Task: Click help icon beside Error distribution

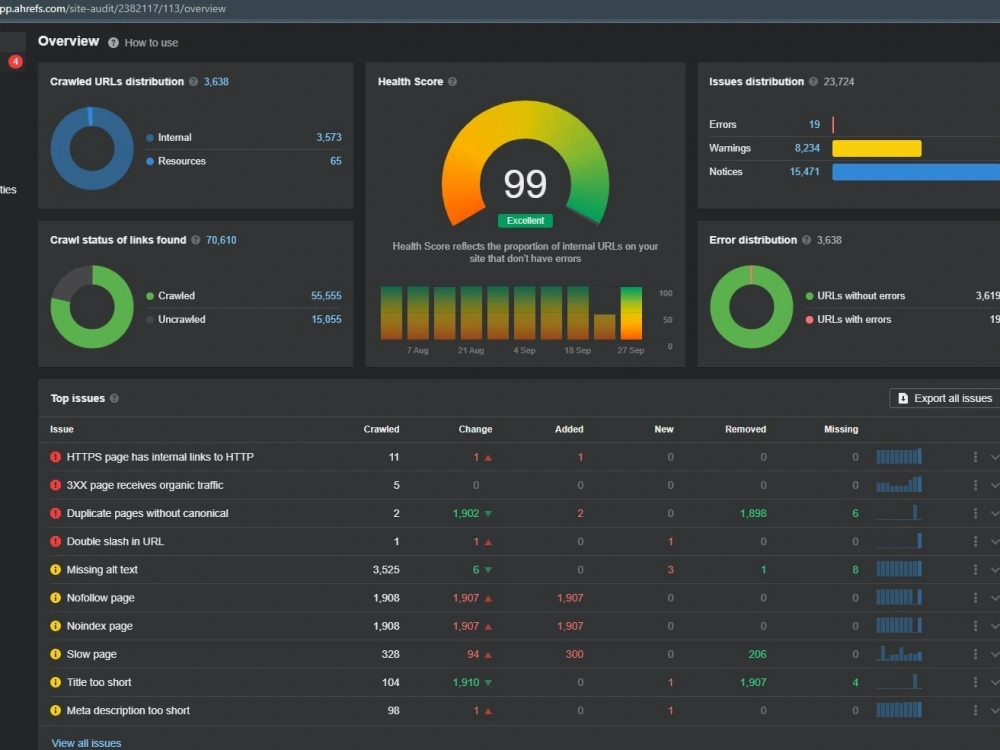Action: [806, 240]
